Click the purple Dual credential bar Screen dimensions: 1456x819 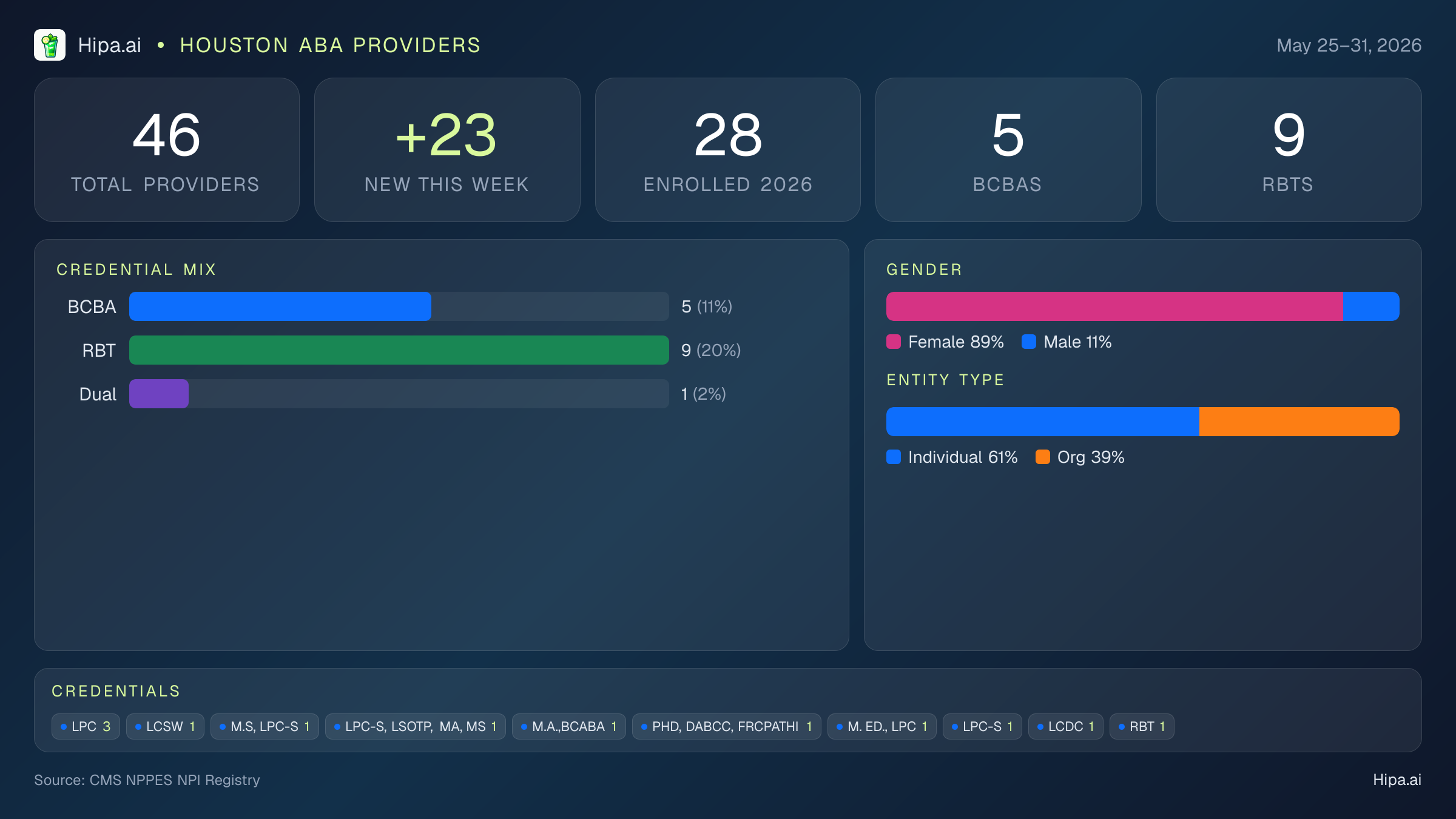coord(159,394)
